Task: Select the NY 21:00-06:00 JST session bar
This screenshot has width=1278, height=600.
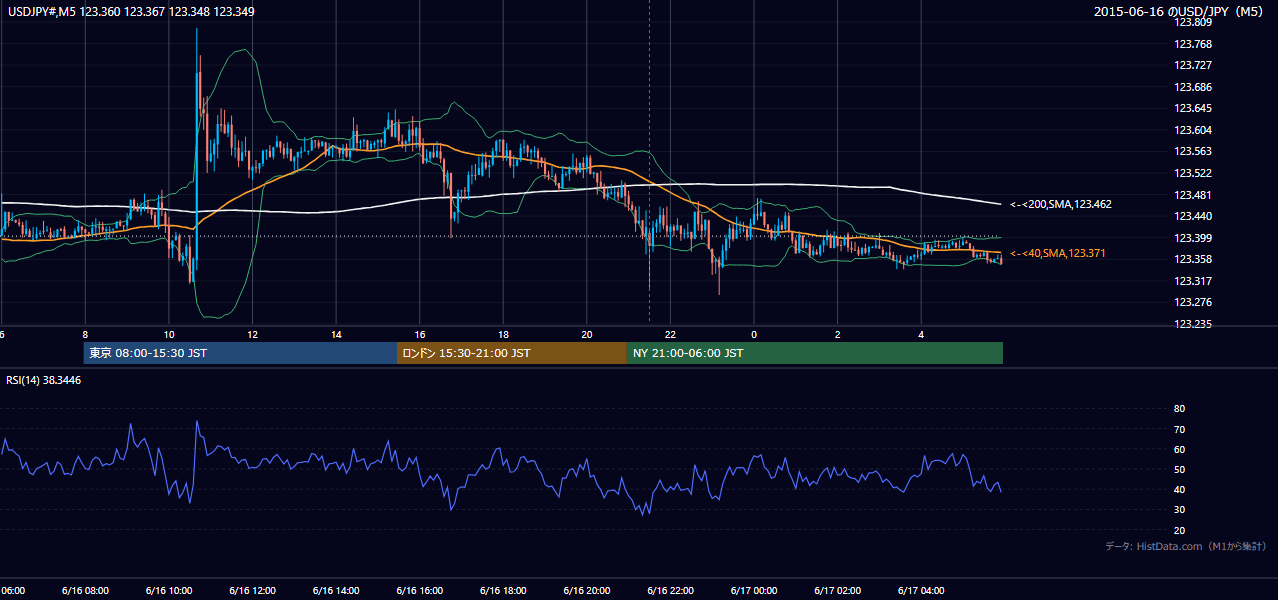Action: click(x=815, y=353)
